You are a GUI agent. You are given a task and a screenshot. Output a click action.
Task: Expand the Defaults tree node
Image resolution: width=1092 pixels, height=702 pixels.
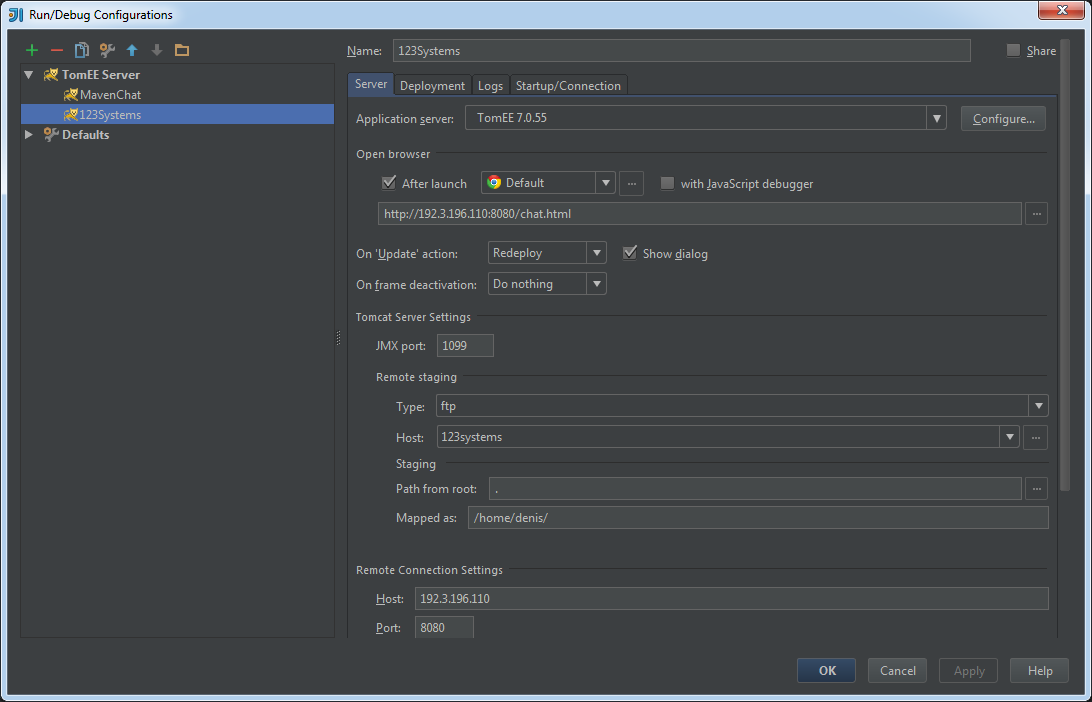[x=29, y=134]
